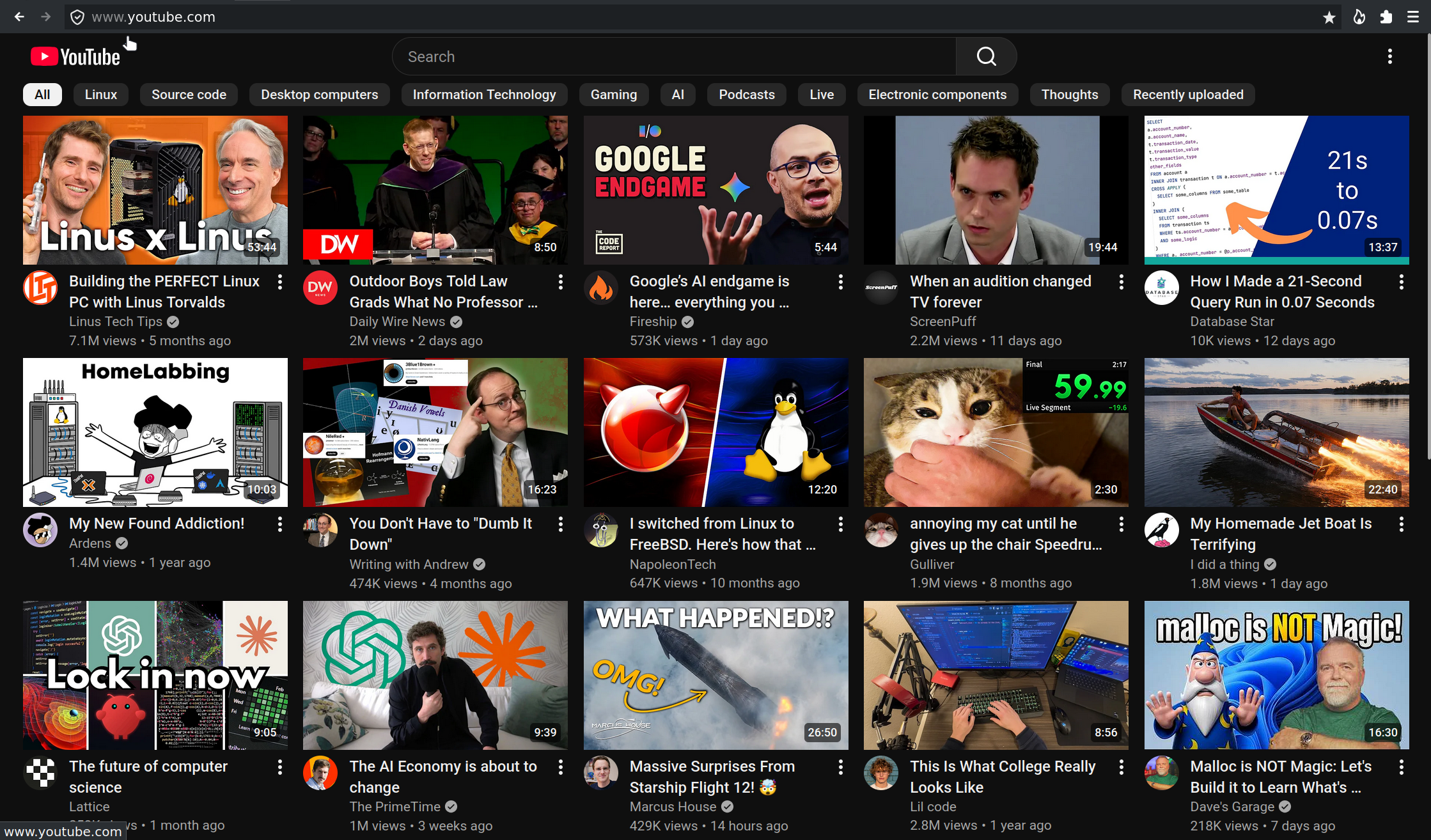Click into the YouTube search field
This screenshot has height=840, width=1431.
pyautogui.click(x=674, y=57)
